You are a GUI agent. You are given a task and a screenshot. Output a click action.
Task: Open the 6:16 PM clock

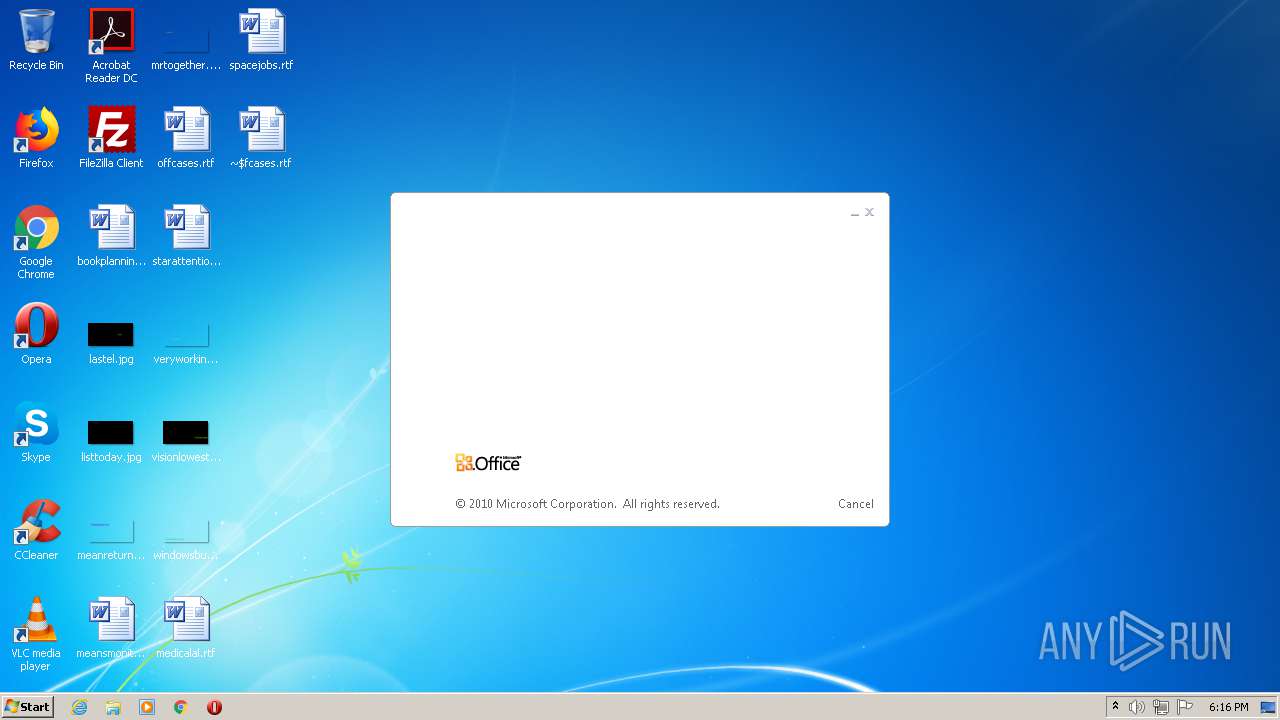click(x=1228, y=707)
